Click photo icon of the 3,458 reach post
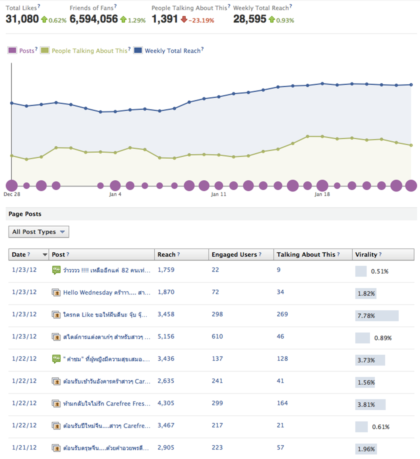 56,314
